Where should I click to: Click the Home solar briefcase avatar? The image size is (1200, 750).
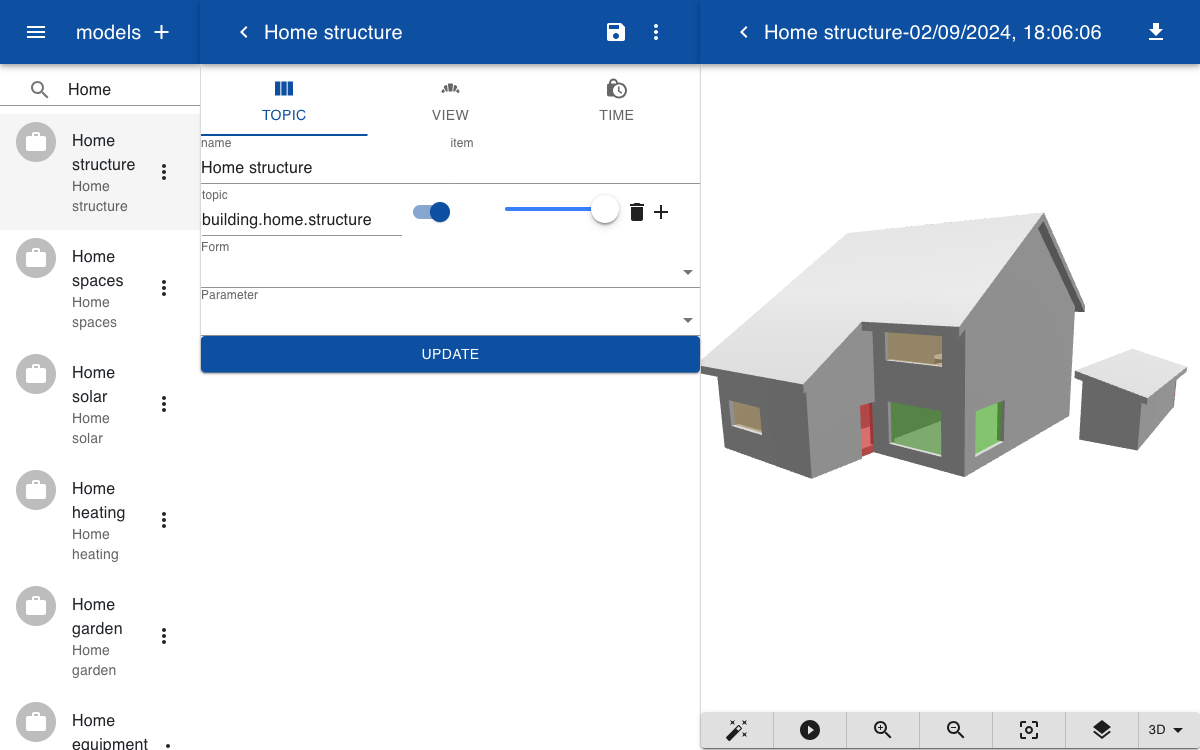pyautogui.click(x=36, y=374)
